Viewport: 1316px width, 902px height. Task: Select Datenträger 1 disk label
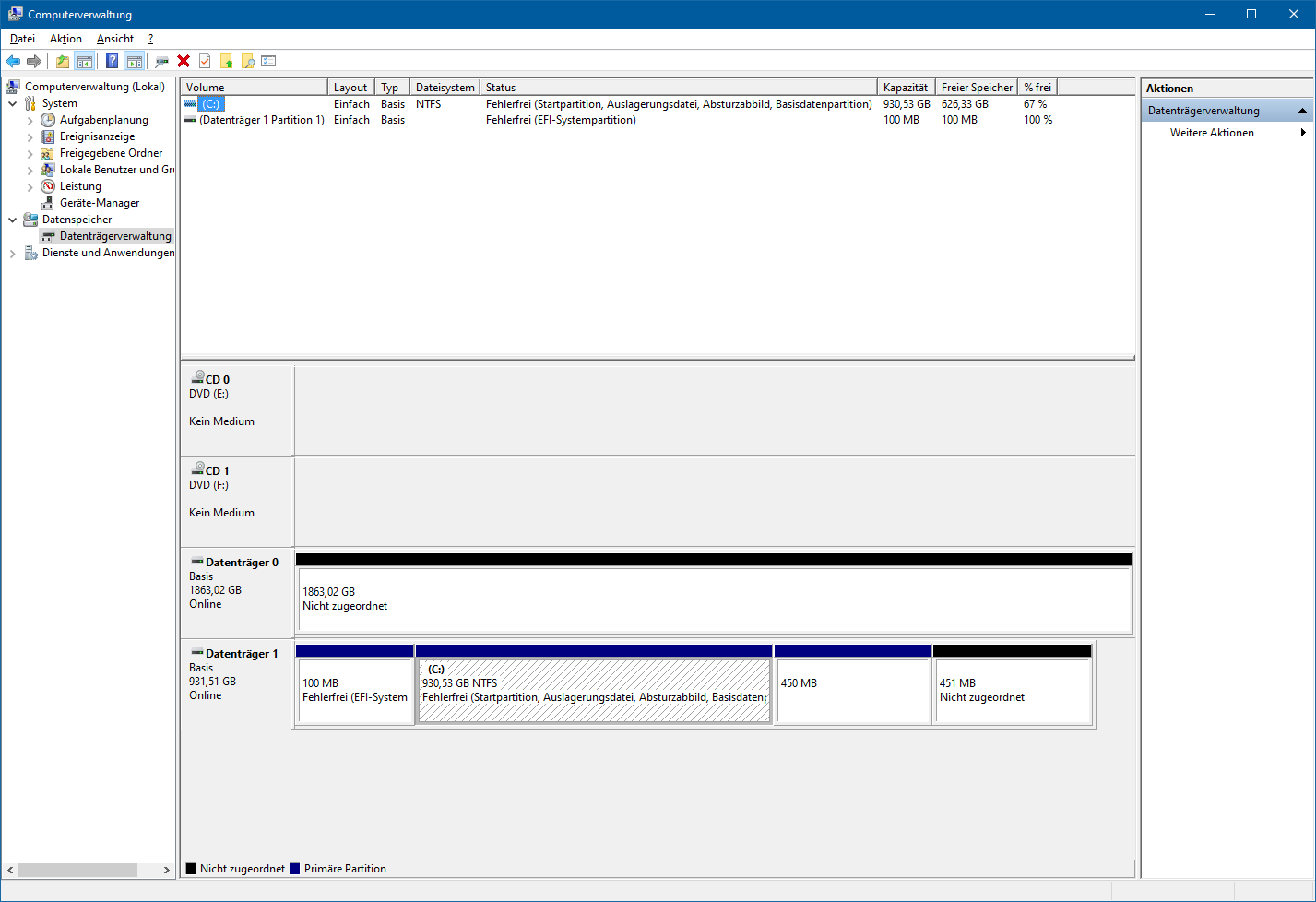[x=237, y=683]
